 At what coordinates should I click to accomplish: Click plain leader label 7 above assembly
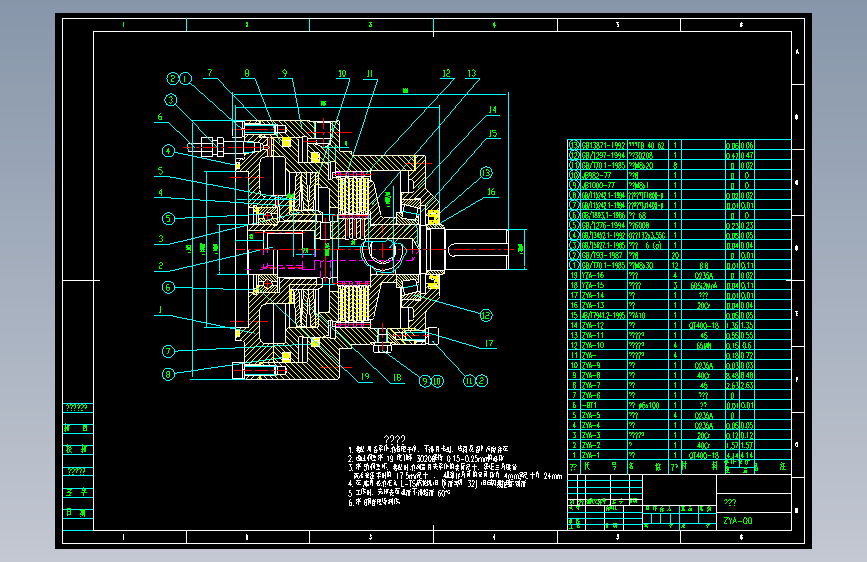pyautogui.click(x=210, y=73)
